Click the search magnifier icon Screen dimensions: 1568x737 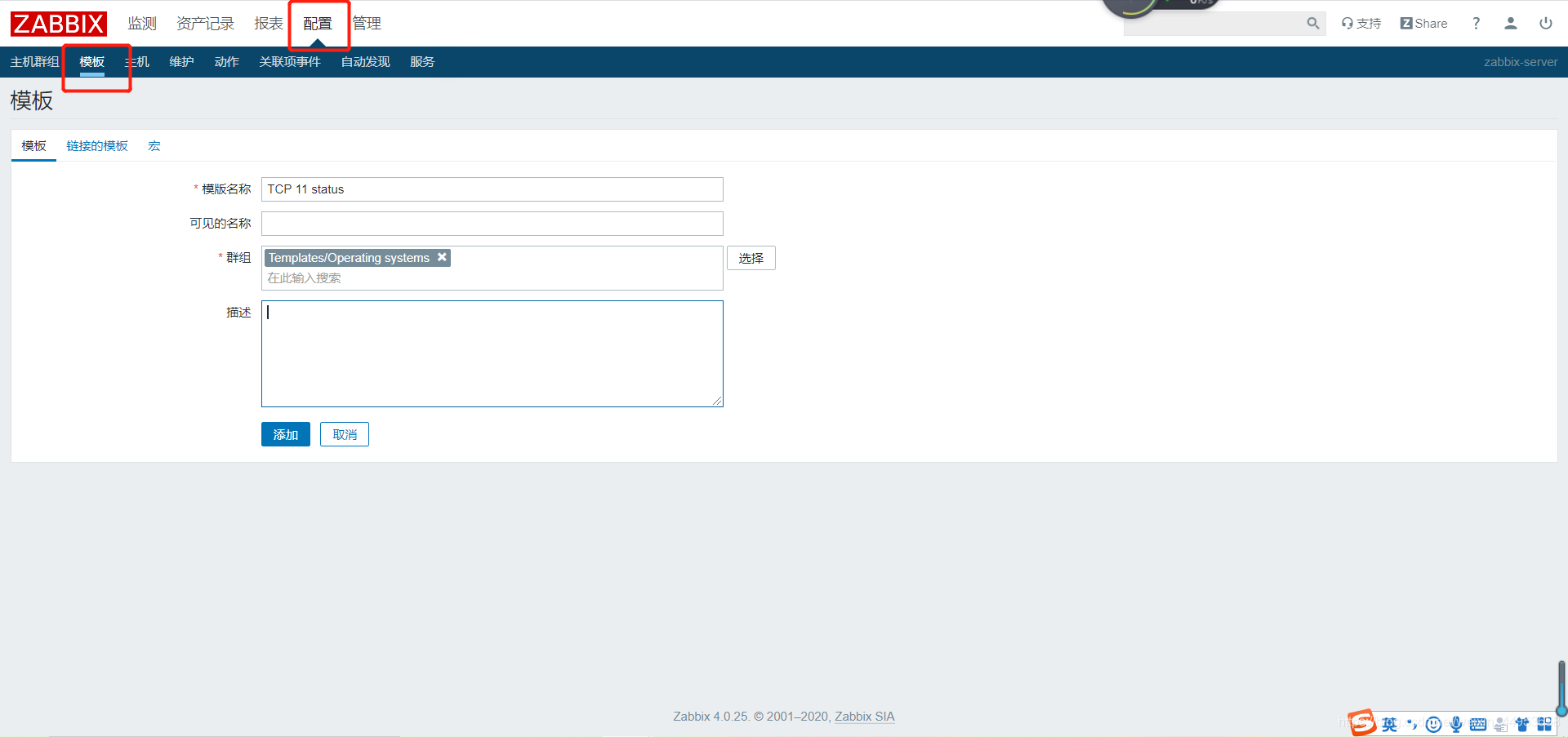pos(1313,24)
